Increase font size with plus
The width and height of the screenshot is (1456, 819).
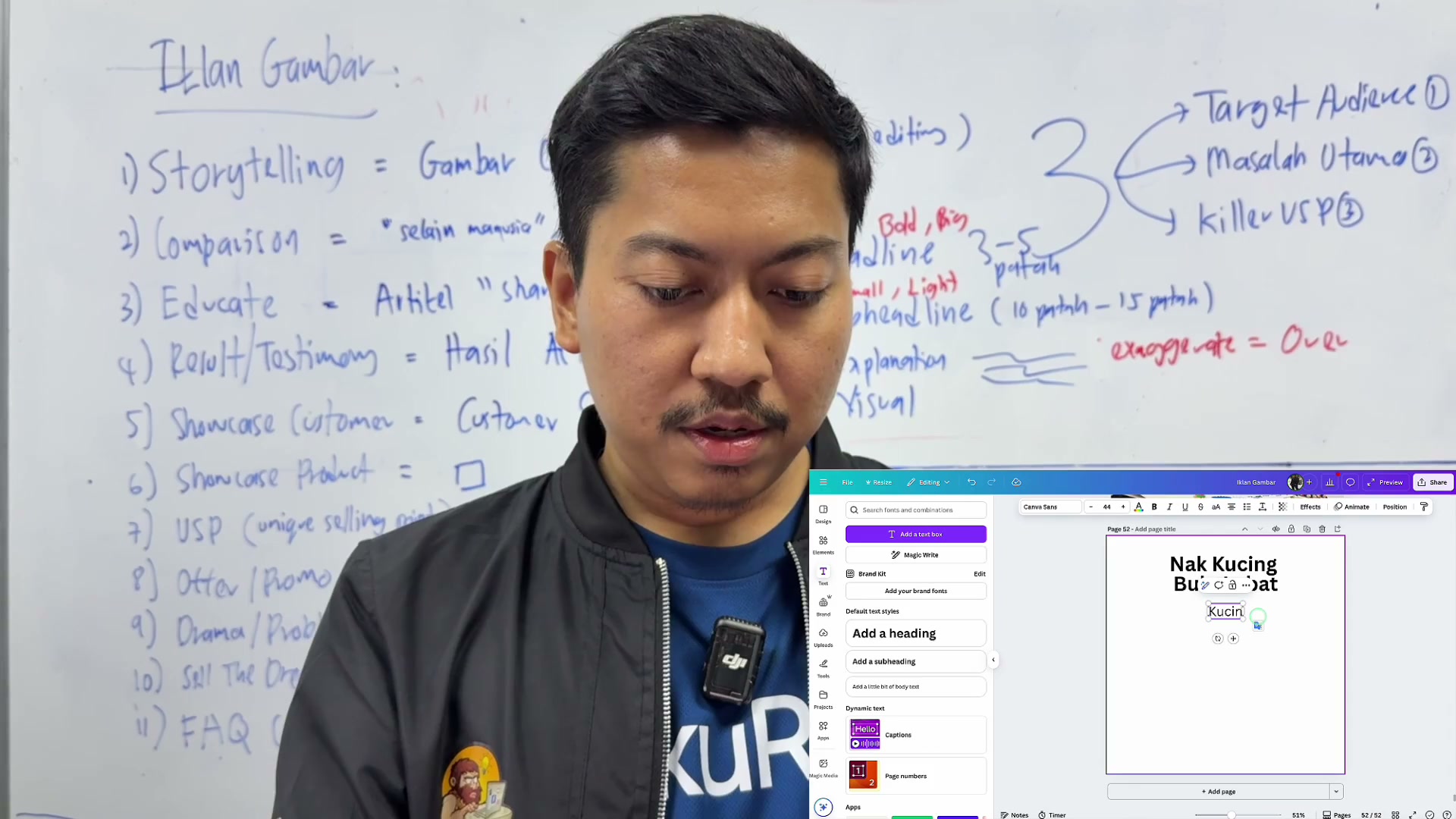(1123, 507)
